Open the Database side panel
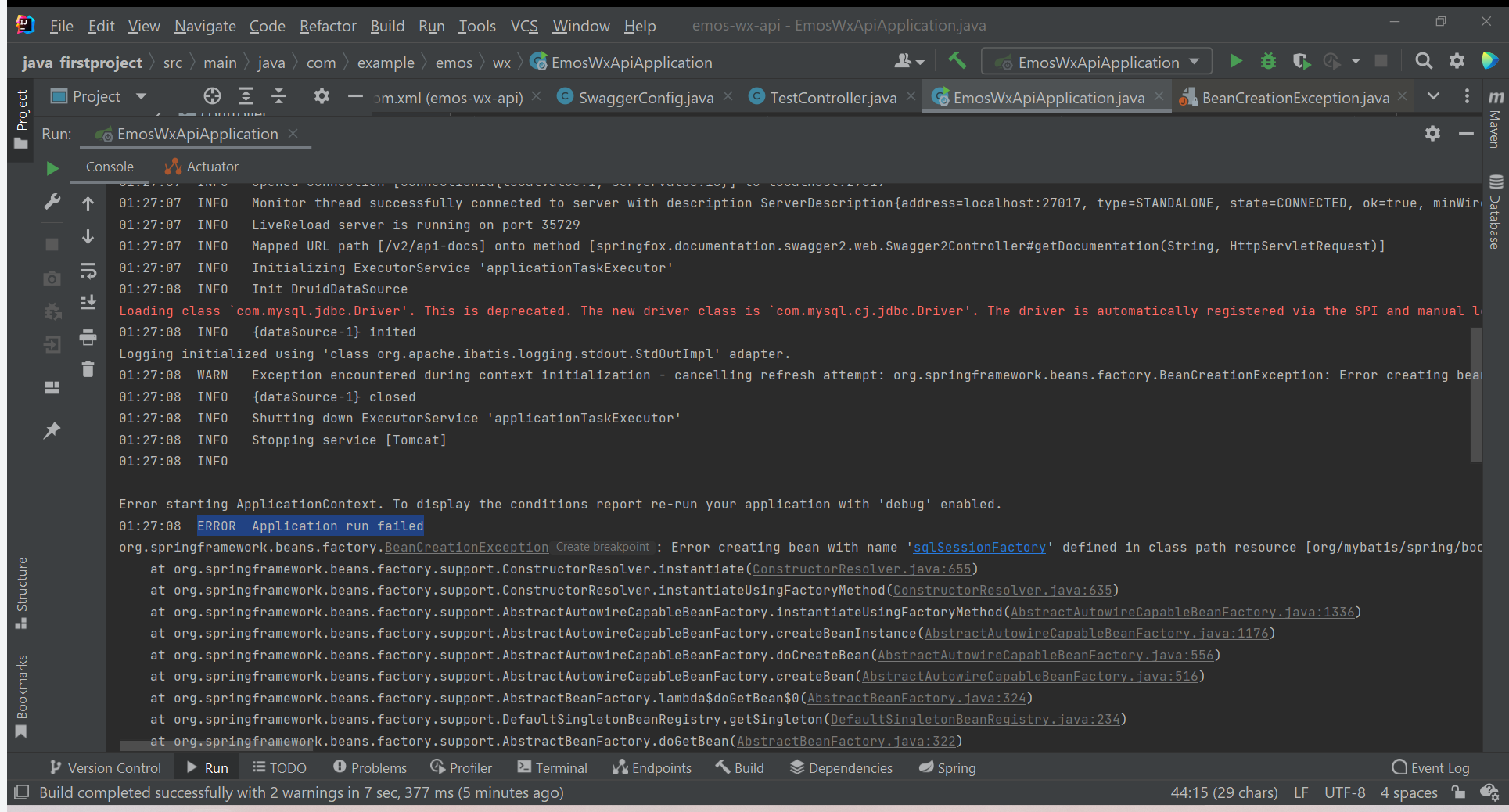Image resolution: width=1509 pixels, height=812 pixels. click(x=1495, y=212)
